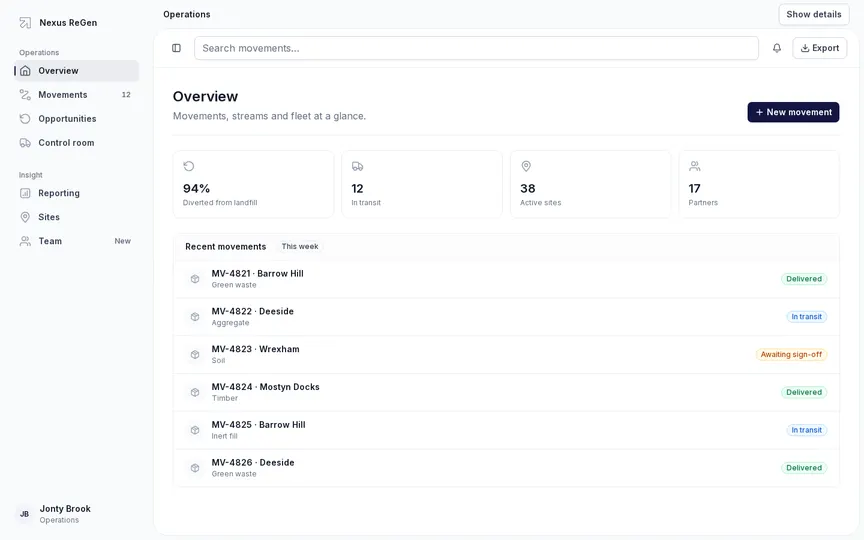Open notifications bell icon

point(777,48)
